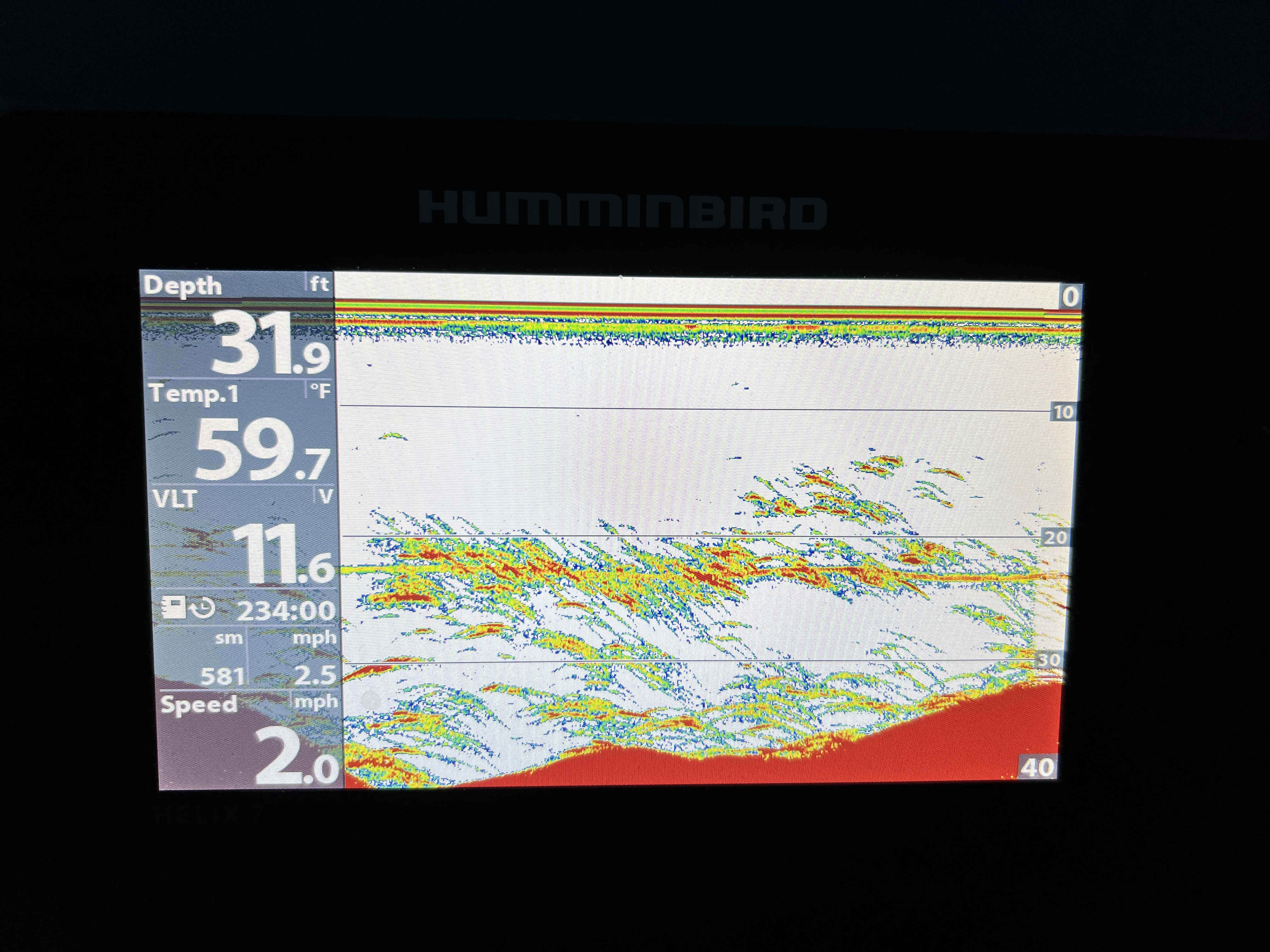The image size is (1270, 952).
Task: Tap the ft unit indicator
Action: point(319,283)
